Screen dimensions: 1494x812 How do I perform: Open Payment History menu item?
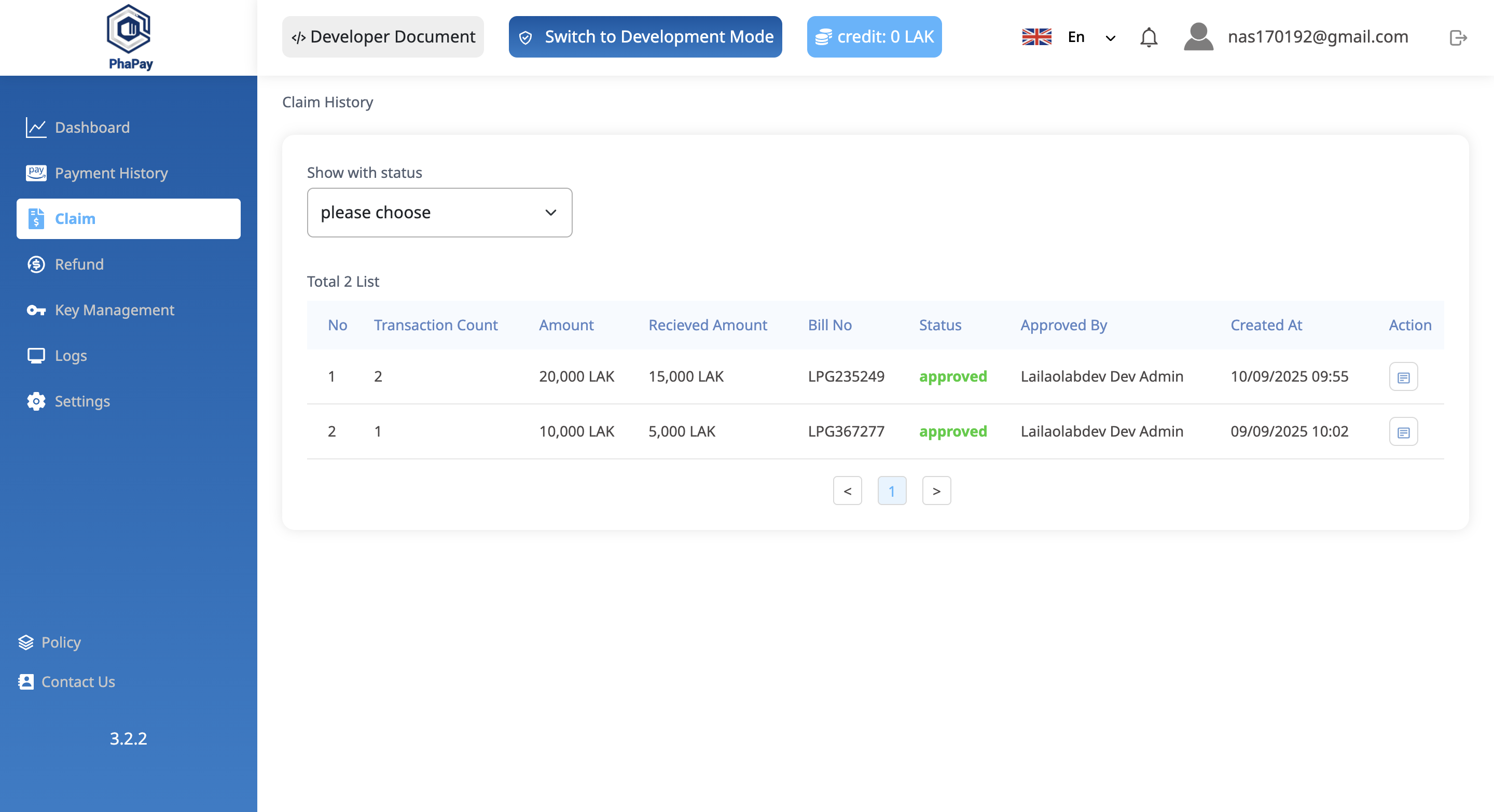click(111, 173)
